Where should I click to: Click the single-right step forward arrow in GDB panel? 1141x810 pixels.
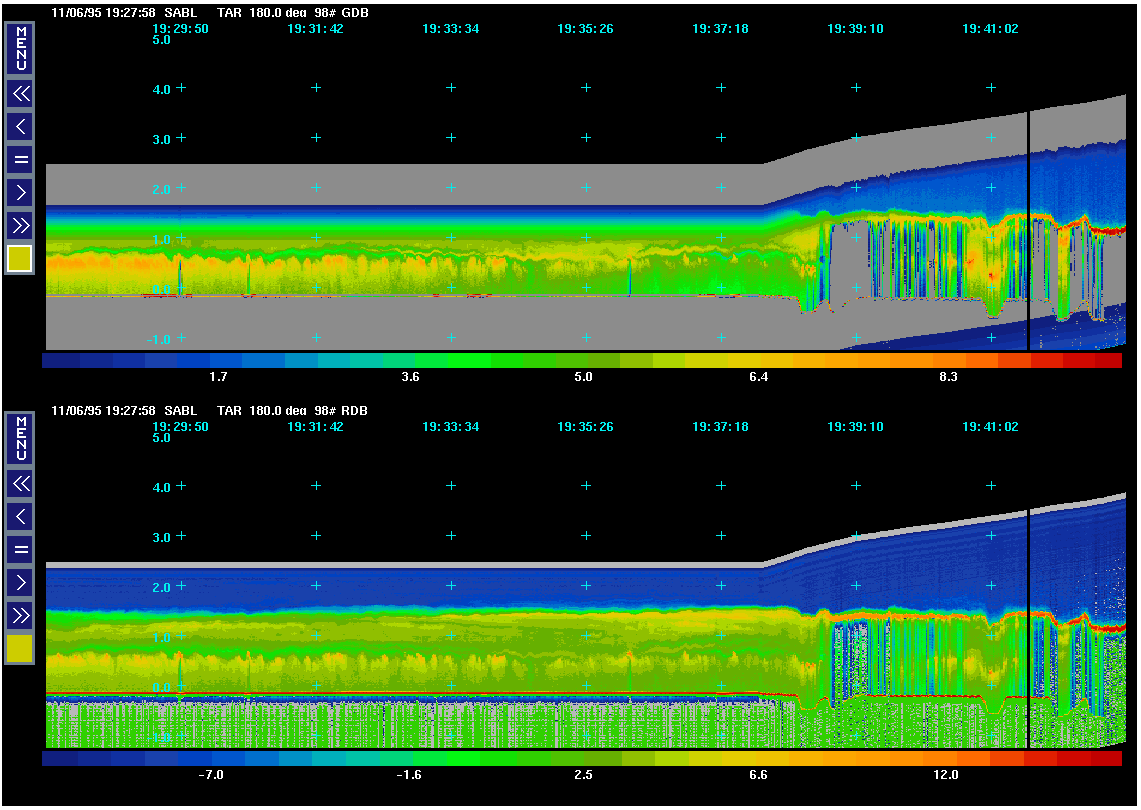[20, 192]
